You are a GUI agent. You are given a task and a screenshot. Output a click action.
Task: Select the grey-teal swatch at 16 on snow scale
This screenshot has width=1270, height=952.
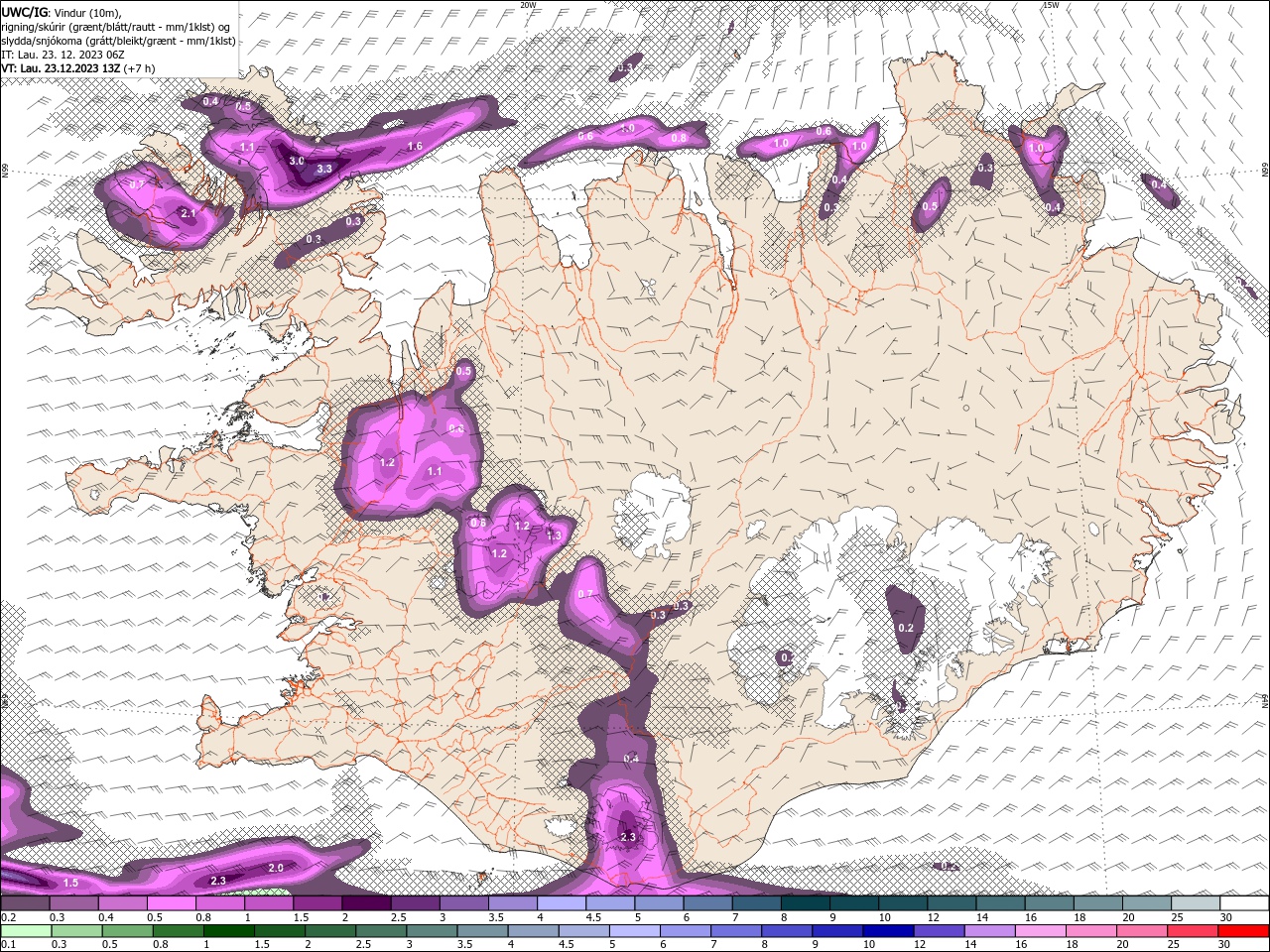[x=1049, y=902]
